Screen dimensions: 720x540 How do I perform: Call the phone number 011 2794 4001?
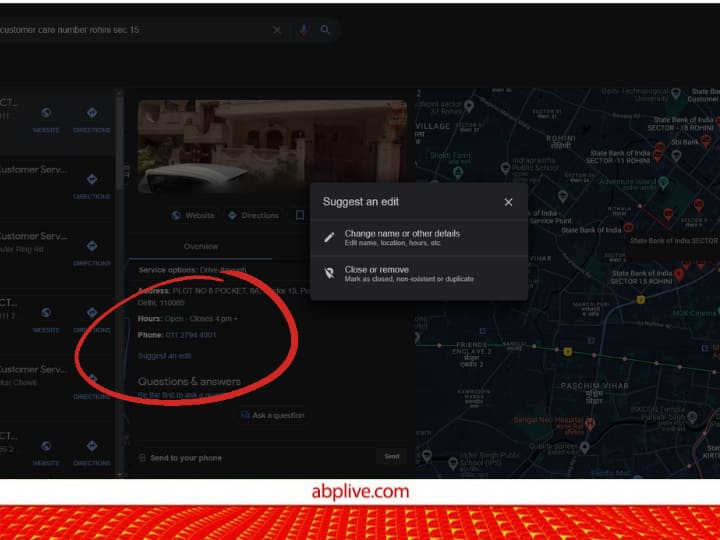click(x=191, y=335)
